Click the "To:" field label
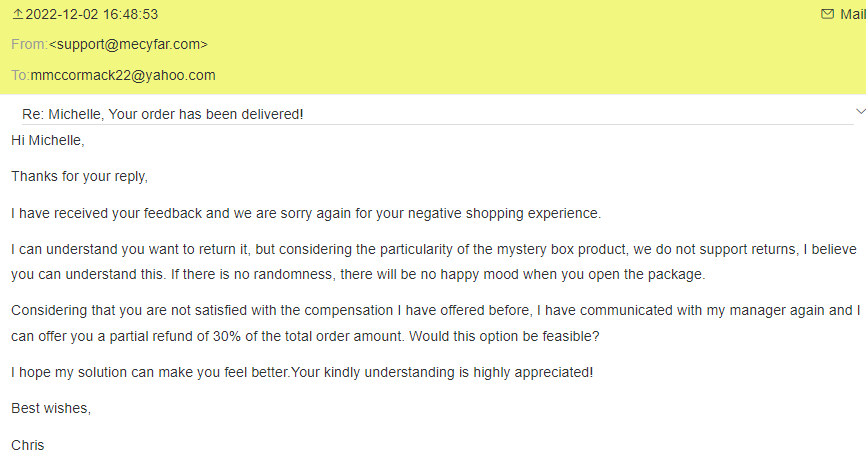 tap(20, 75)
